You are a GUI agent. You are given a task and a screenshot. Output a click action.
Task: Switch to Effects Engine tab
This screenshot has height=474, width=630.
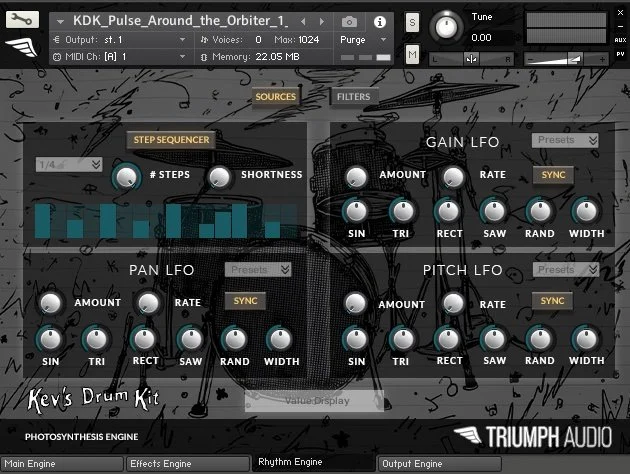tap(188, 464)
